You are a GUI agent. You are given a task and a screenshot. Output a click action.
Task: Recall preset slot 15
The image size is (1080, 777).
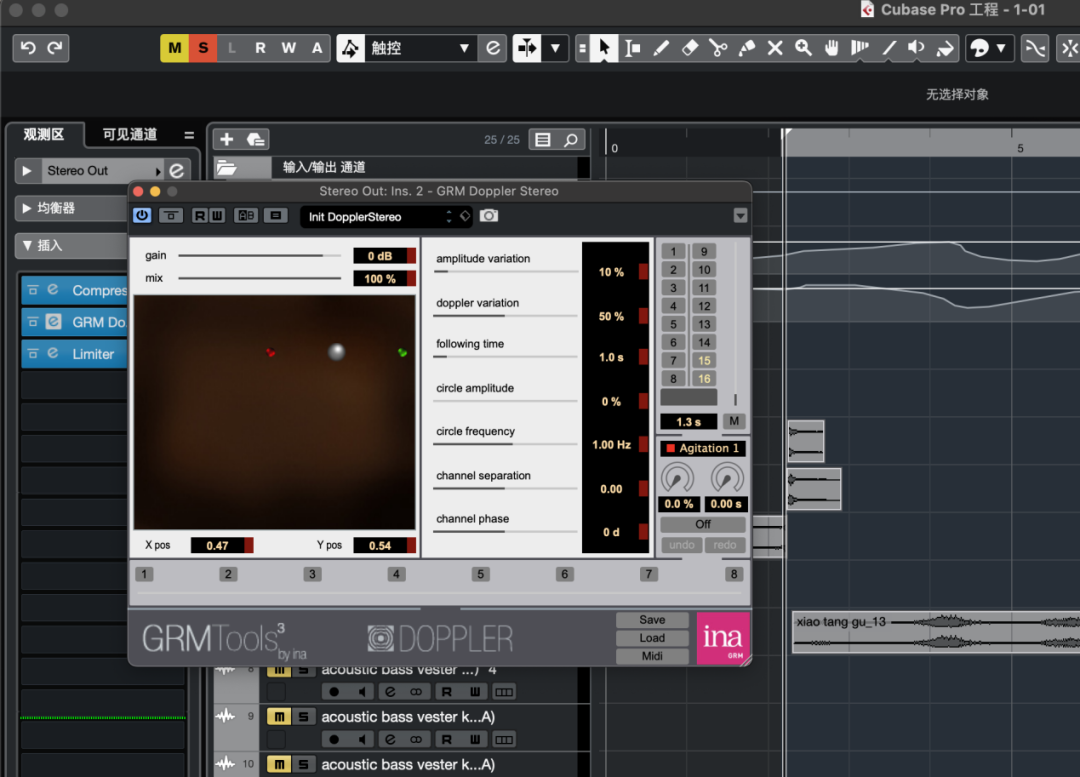(x=704, y=360)
